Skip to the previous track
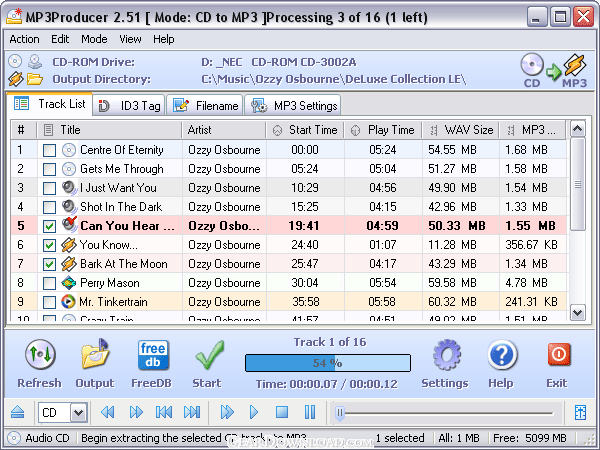This screenshot has height=450, width=600. pos(164,412)
